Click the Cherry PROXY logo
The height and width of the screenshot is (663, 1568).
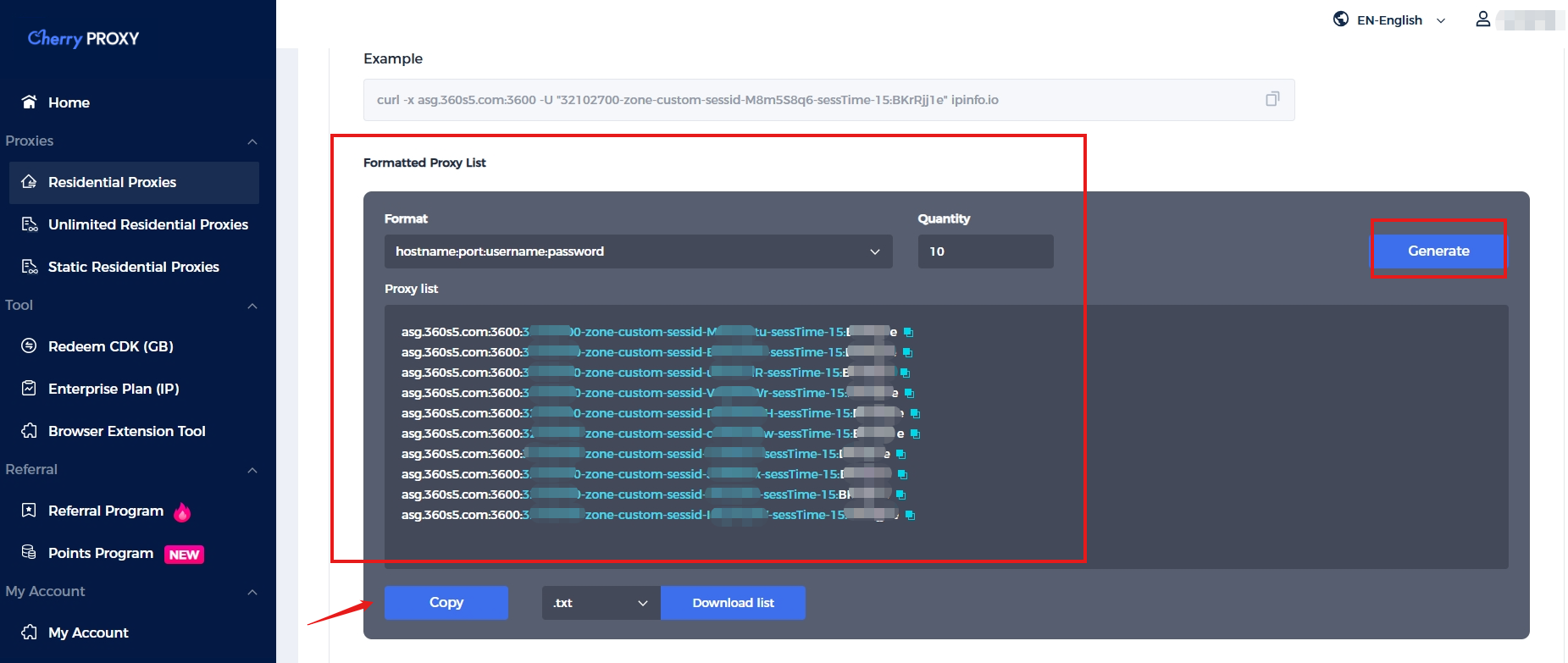[x=83, y=38]
